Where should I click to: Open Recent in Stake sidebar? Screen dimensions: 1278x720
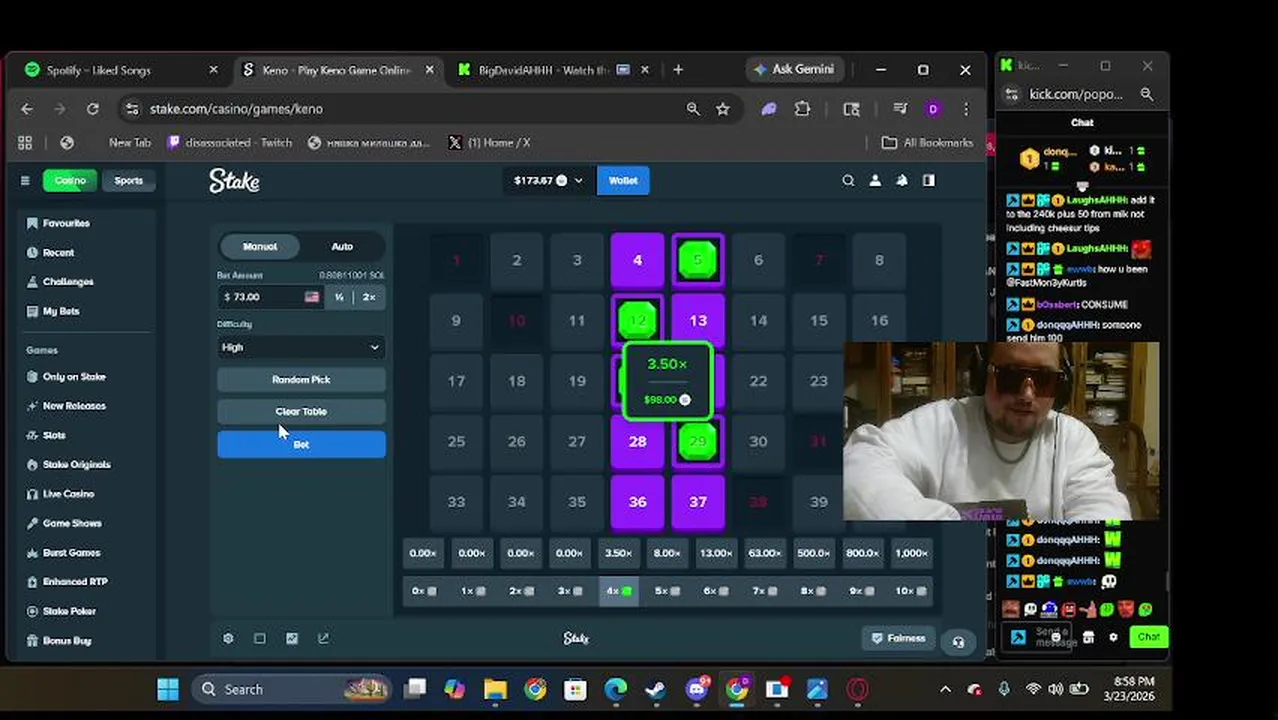[x=58, y=252]
